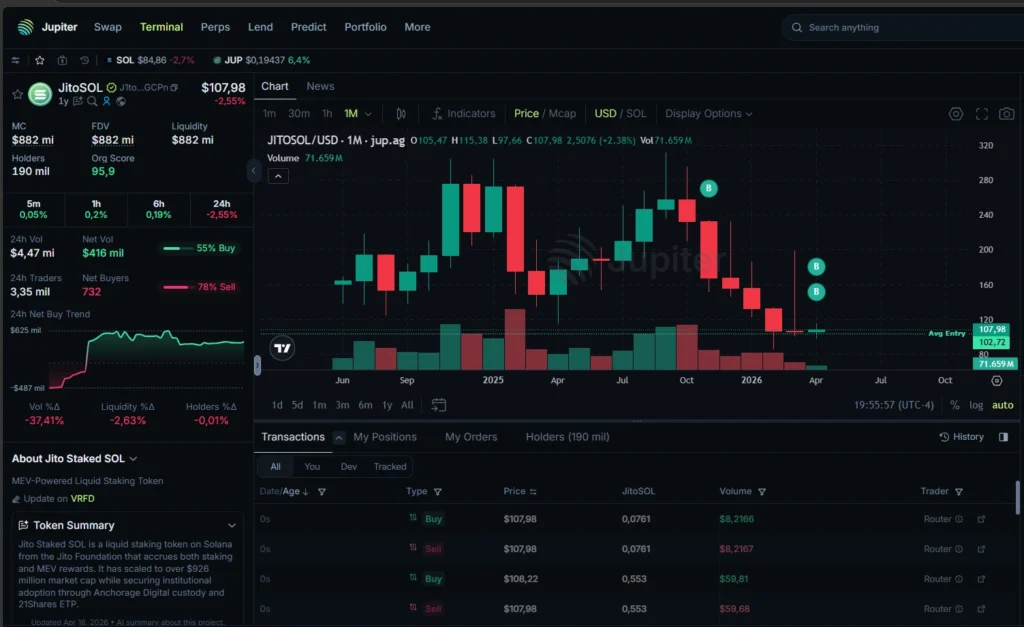
Task: Click the candlestick chart type icon
Action: tap(401, 114)
